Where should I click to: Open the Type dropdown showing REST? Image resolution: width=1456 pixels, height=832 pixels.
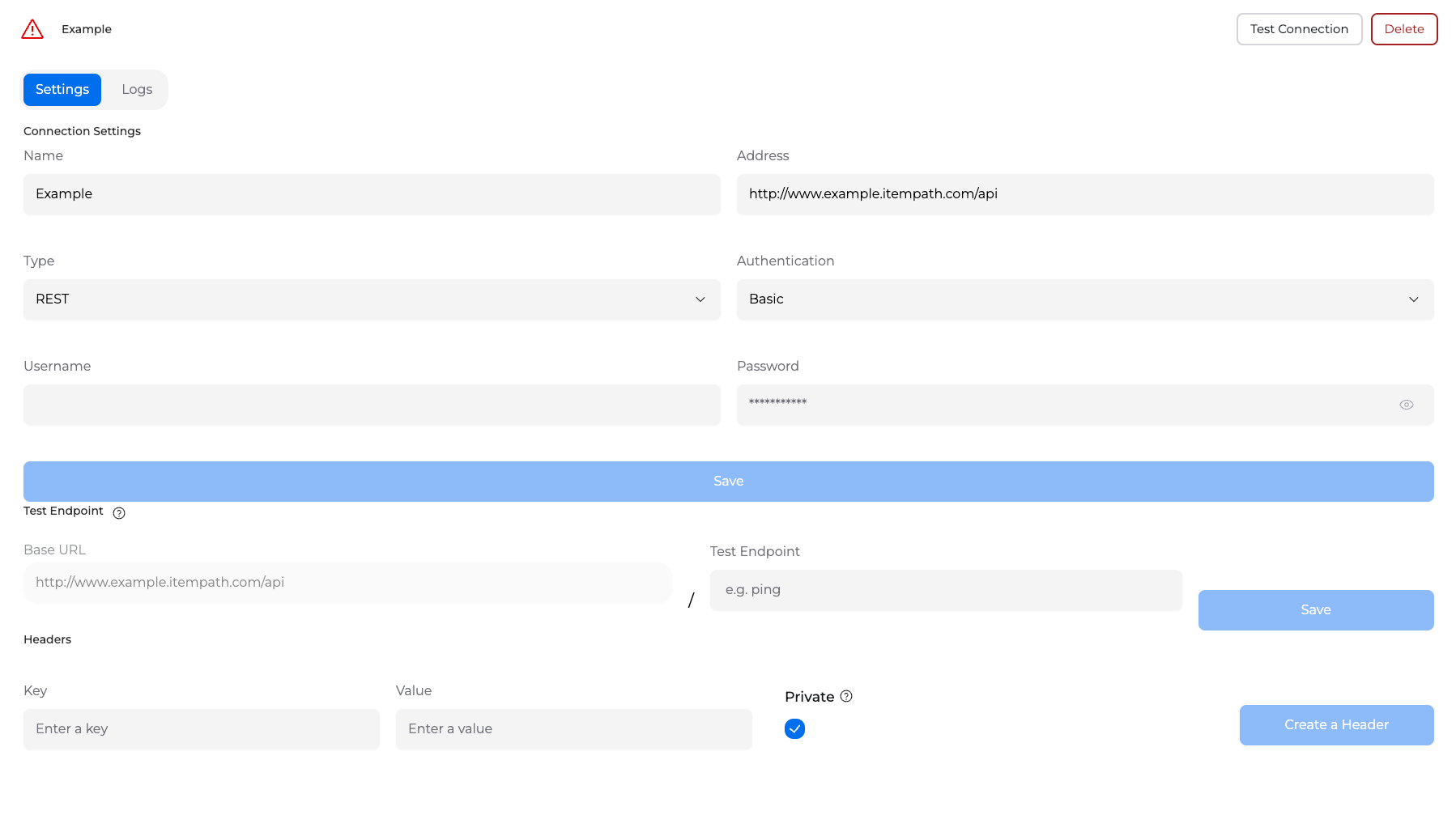click(x=372, y=299)
